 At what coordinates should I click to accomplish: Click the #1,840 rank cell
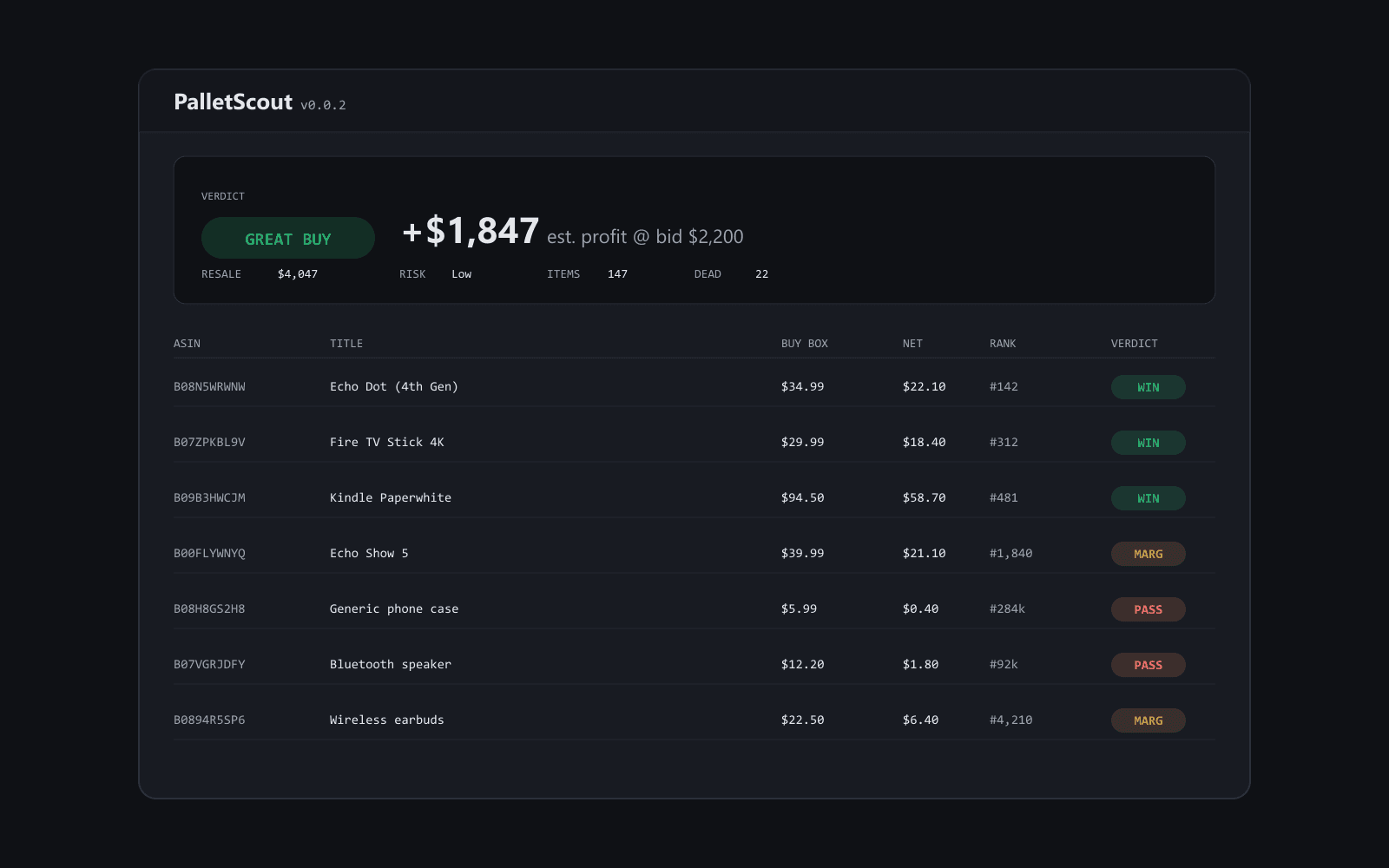pyautogui.click(x=1011, y=554)
